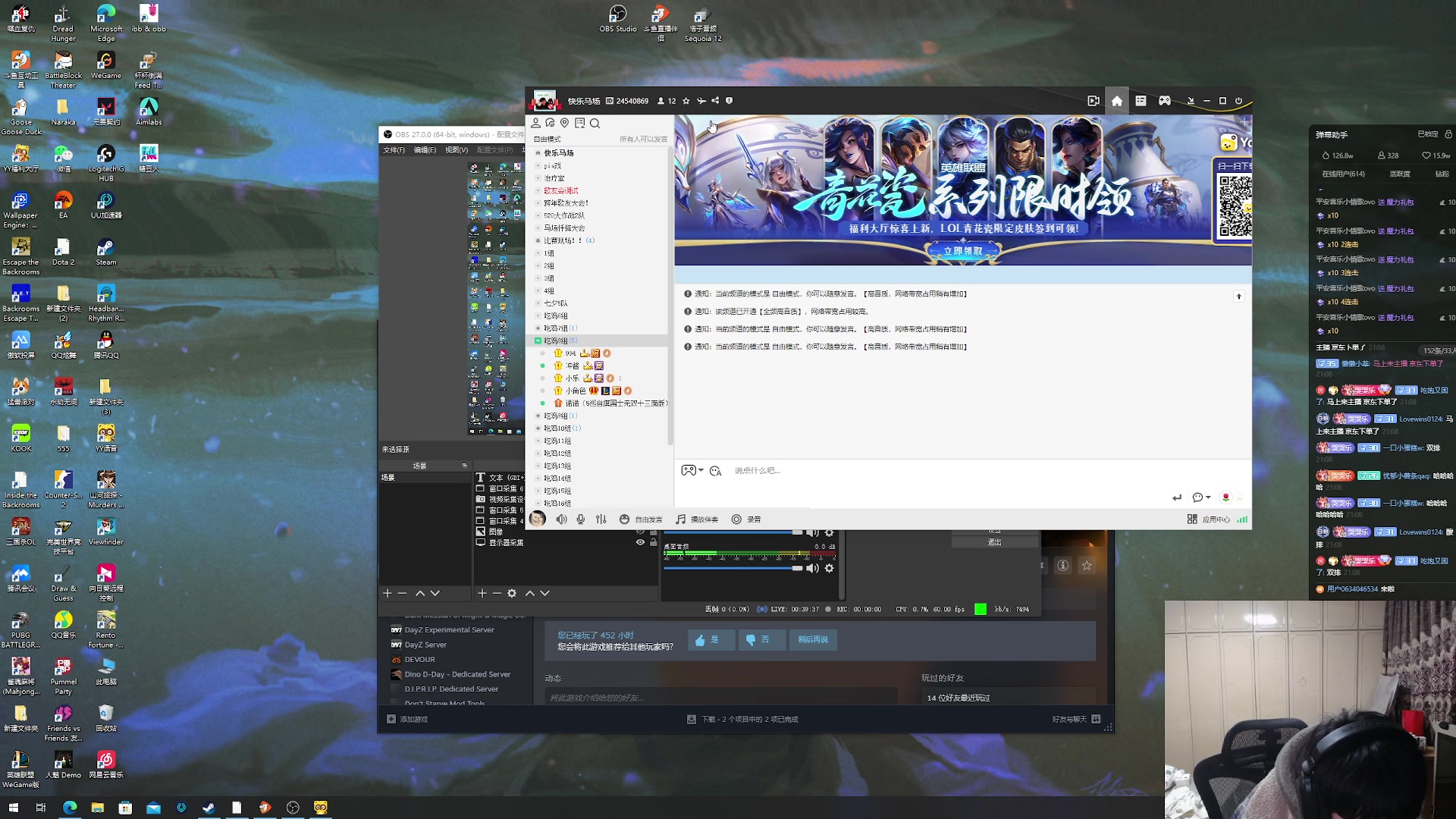The image size is (1456, 819).
Task: Mute the 桌面音频 desktop audio track
Action: (812, 568)
